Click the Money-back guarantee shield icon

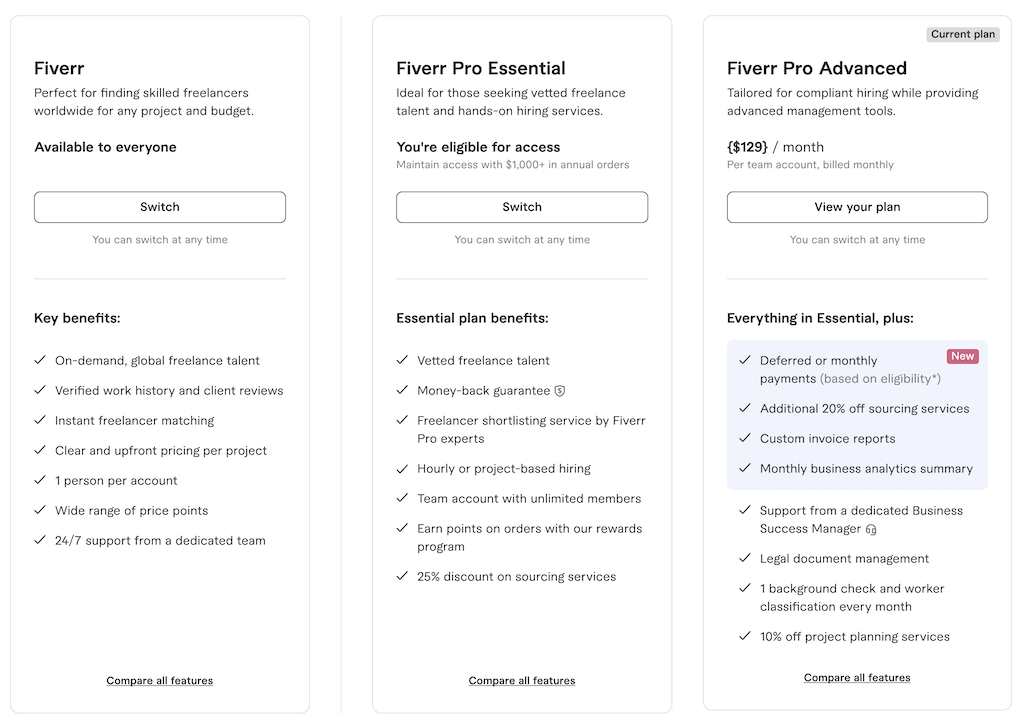point(561,391)
